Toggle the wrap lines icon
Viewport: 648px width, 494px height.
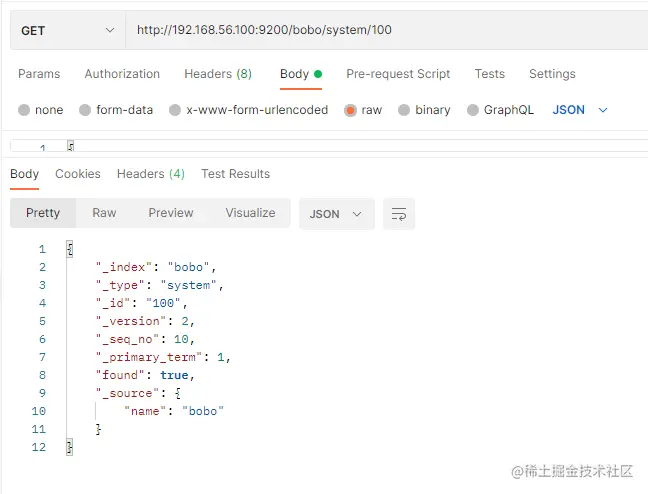pos(399,214)
